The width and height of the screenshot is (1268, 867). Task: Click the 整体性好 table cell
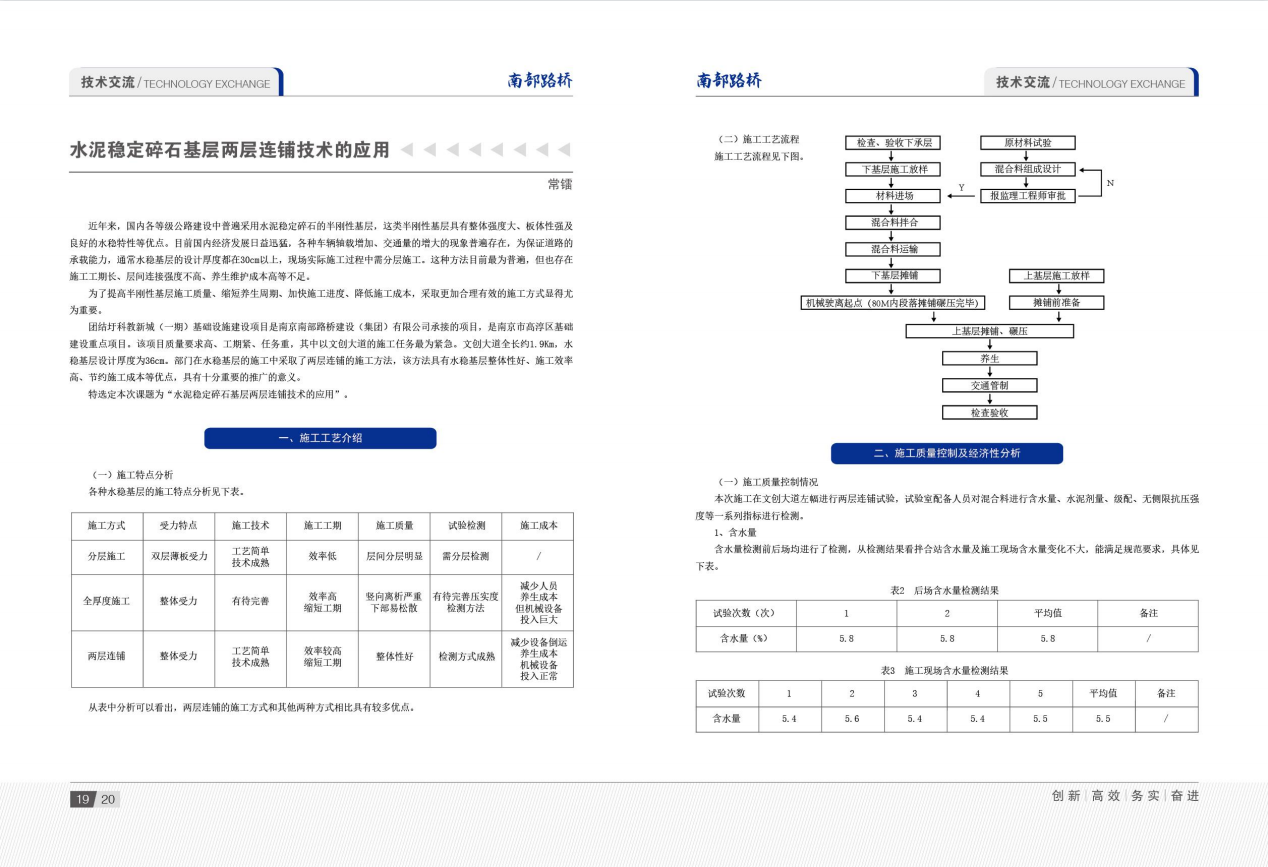coord(394,657)
